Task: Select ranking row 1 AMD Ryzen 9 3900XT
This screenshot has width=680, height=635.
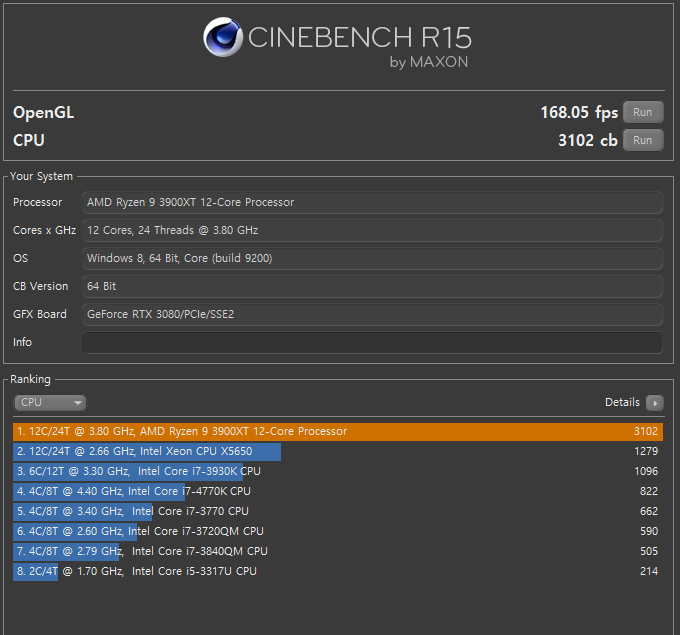Action: click(338, 432)
